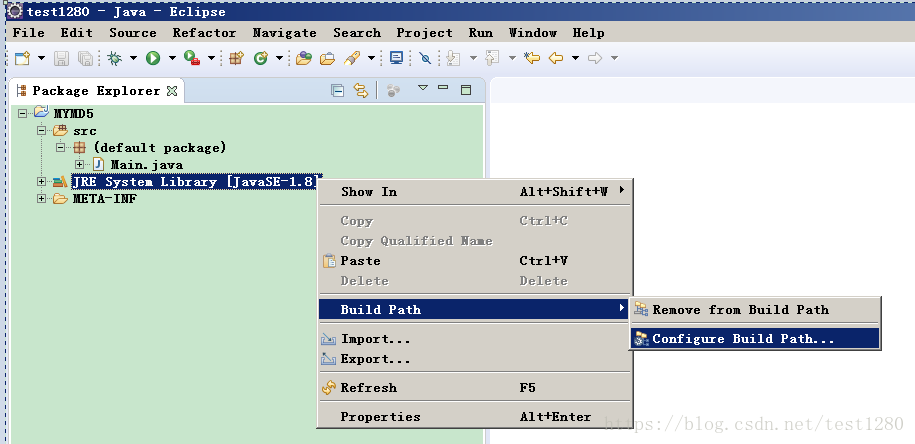This screenshot has width=915, height=444.
Task: Start debugging with the bug icon
Action: 115,58
